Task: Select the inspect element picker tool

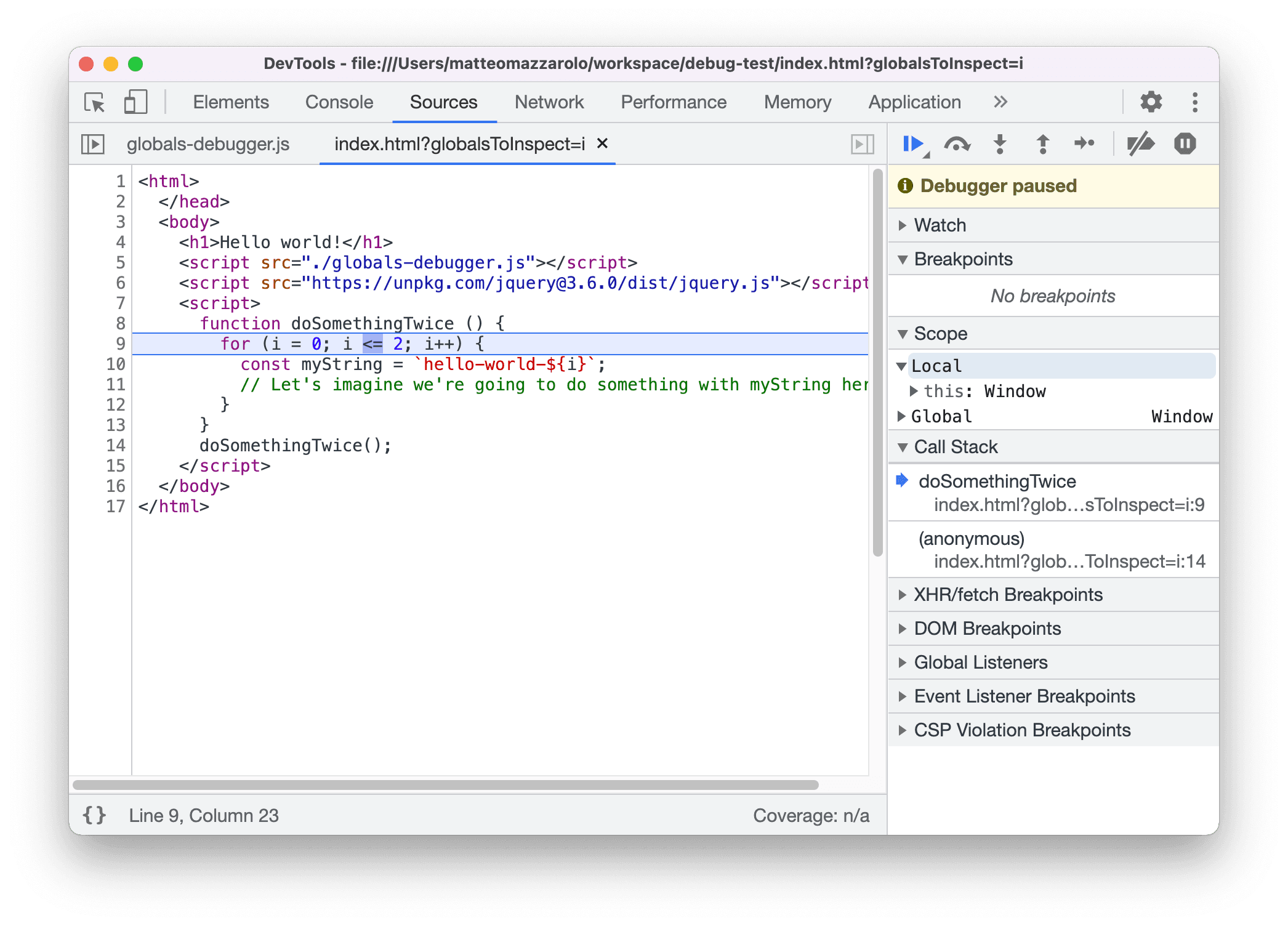Action: coord(95,102)
